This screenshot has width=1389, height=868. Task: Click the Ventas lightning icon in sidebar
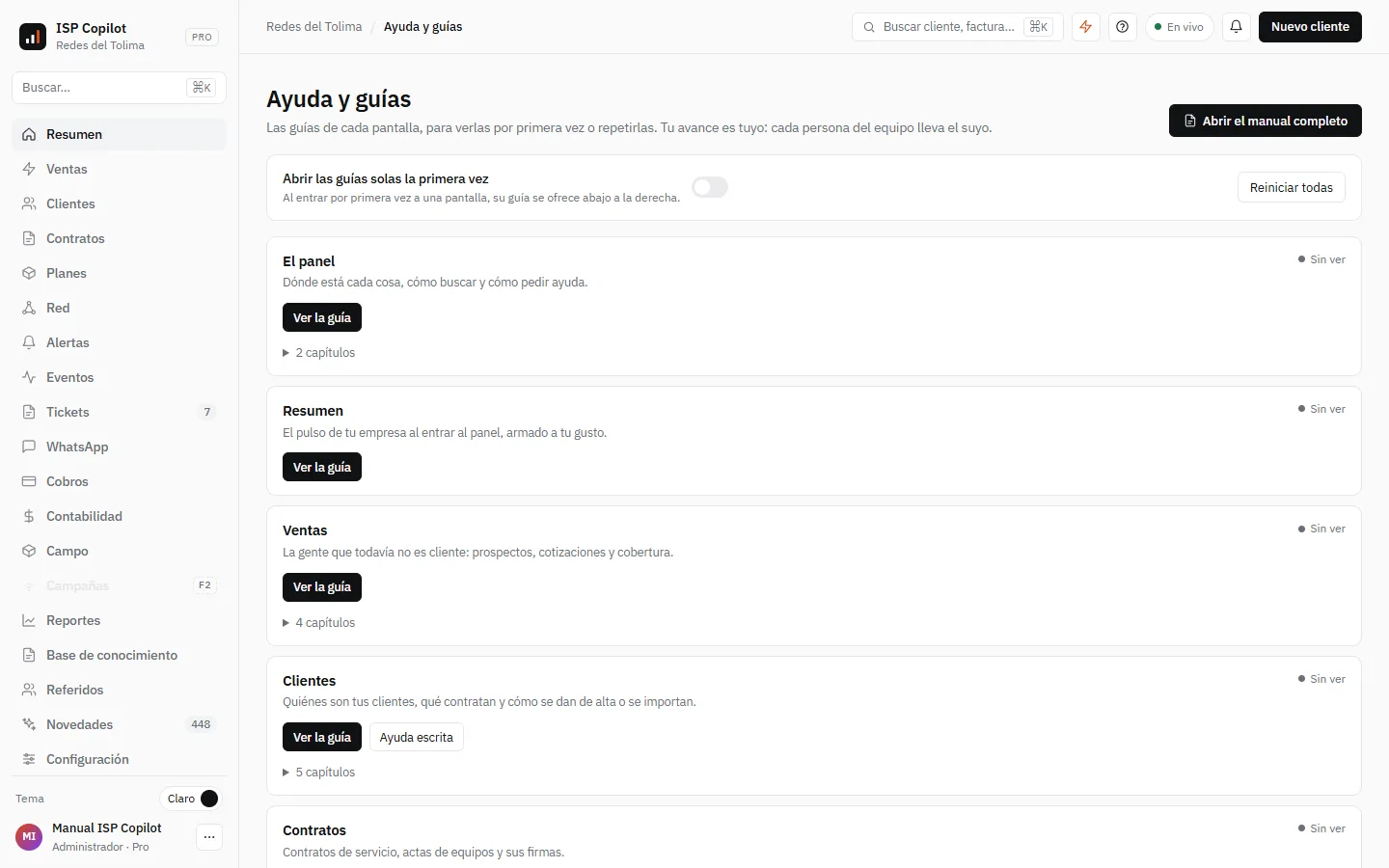[x=29, y=169]
